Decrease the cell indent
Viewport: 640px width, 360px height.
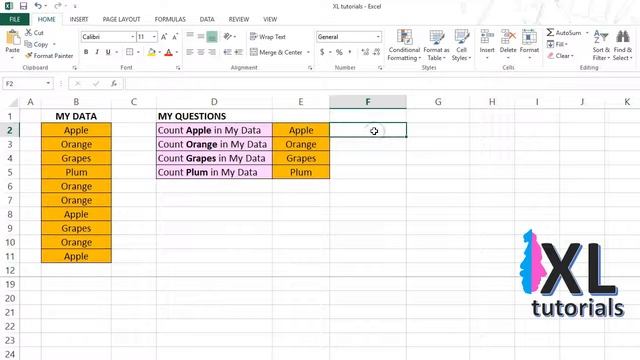pyautogui.click(x=227, y=52)
